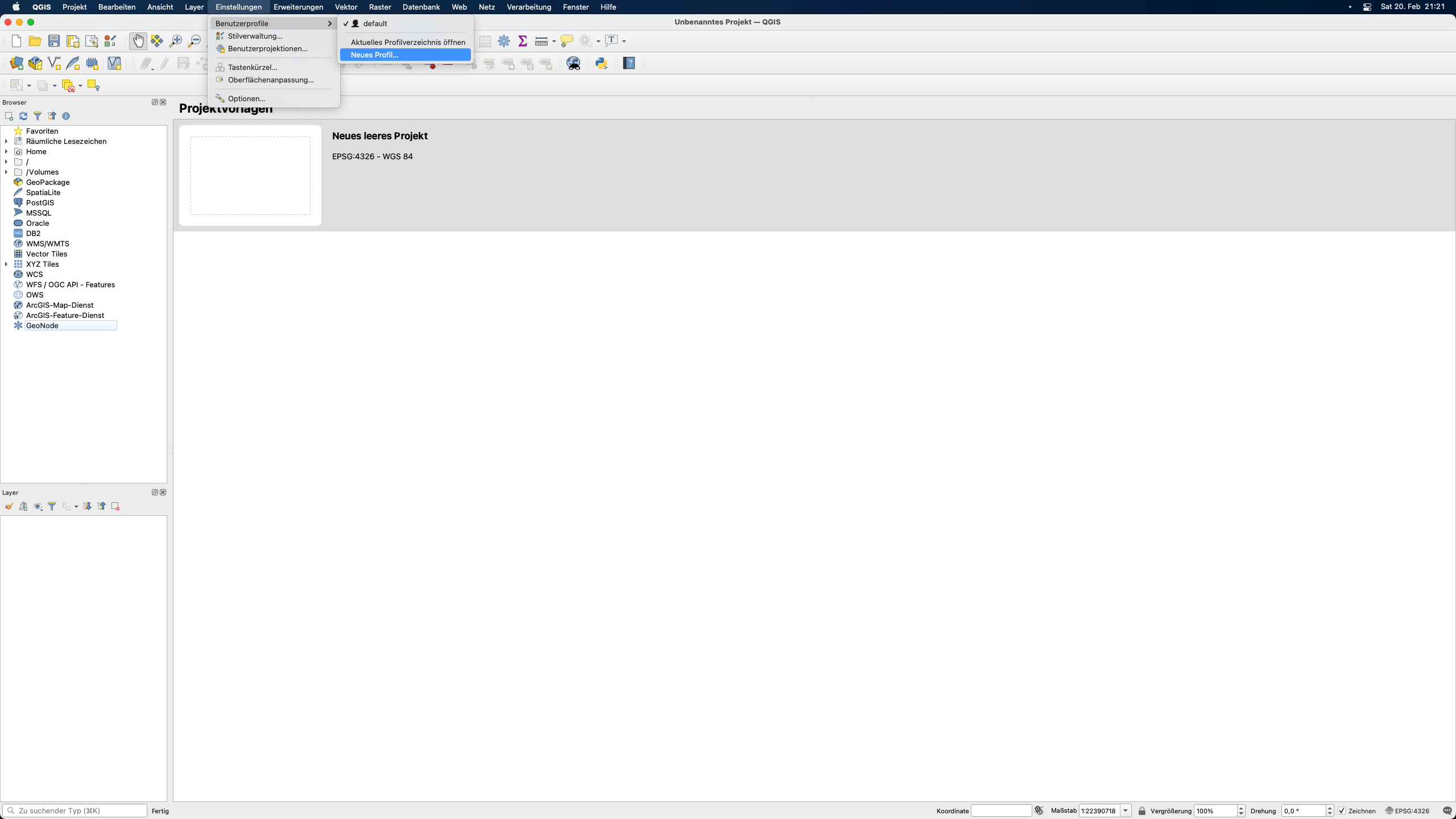Activate the Zoom In magnifier
1456x819 pixels.
coord(176,41)
